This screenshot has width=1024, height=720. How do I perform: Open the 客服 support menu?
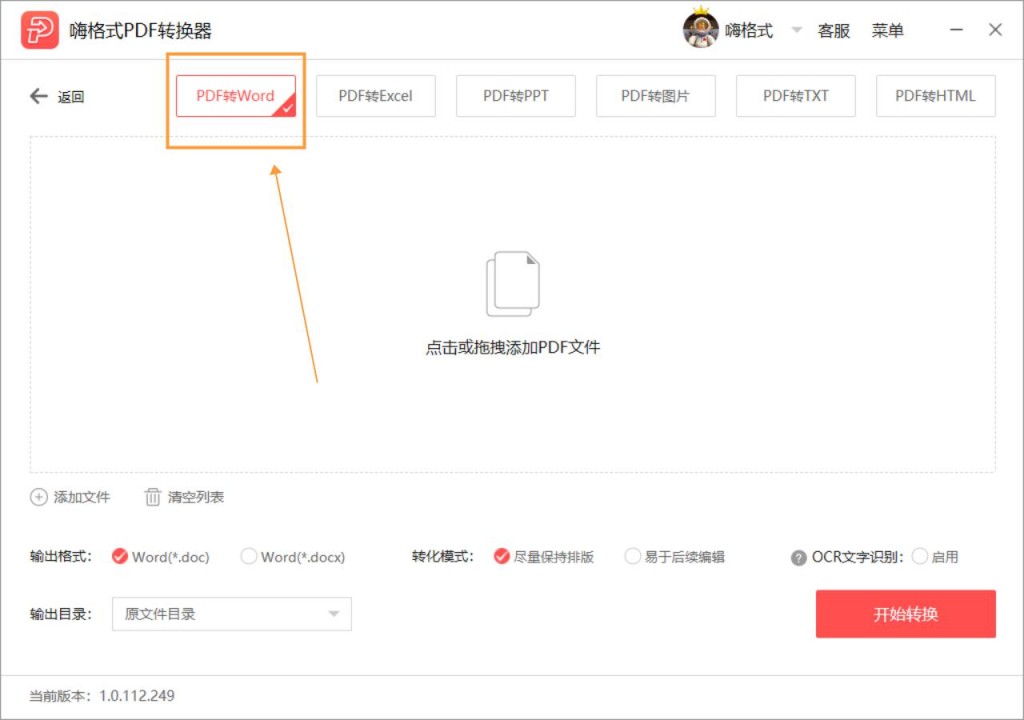tap(833, 31)
